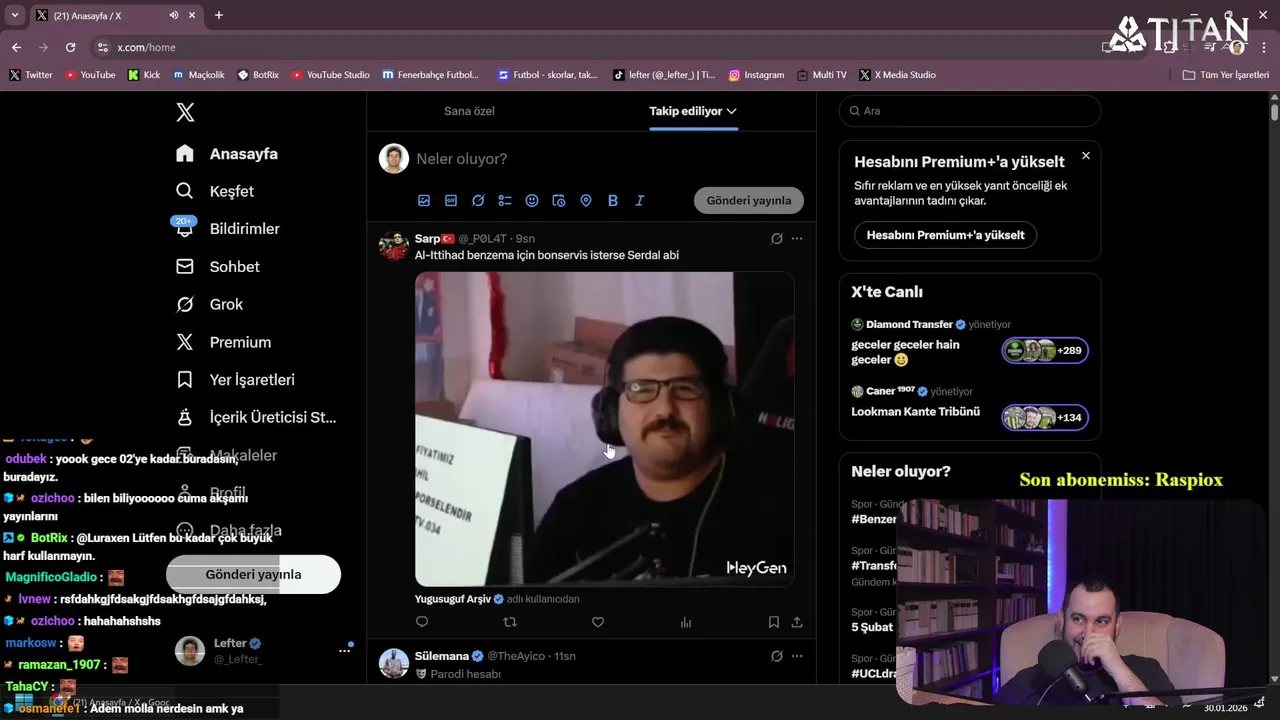Open Sarp's profile avatar
1280x720 pixels.
tap(394, 246)
